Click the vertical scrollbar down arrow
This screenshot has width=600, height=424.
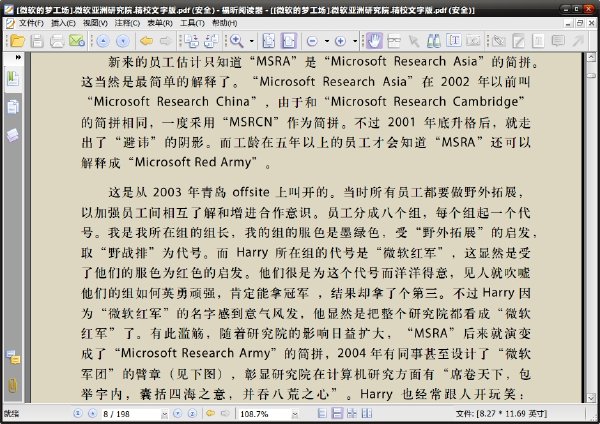pyautogui.click(x=592, y=398)
